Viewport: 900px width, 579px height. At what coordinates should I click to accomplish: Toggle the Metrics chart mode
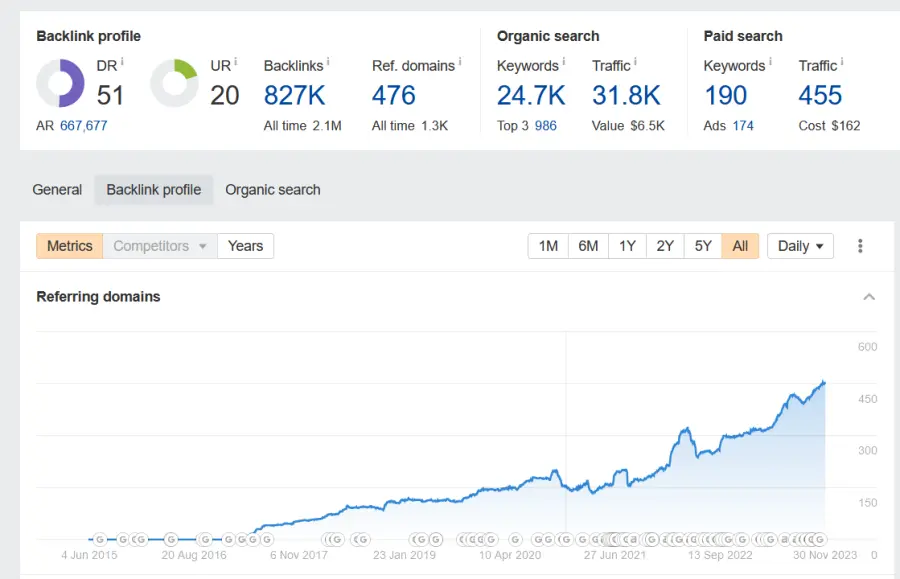pos(69,246)
